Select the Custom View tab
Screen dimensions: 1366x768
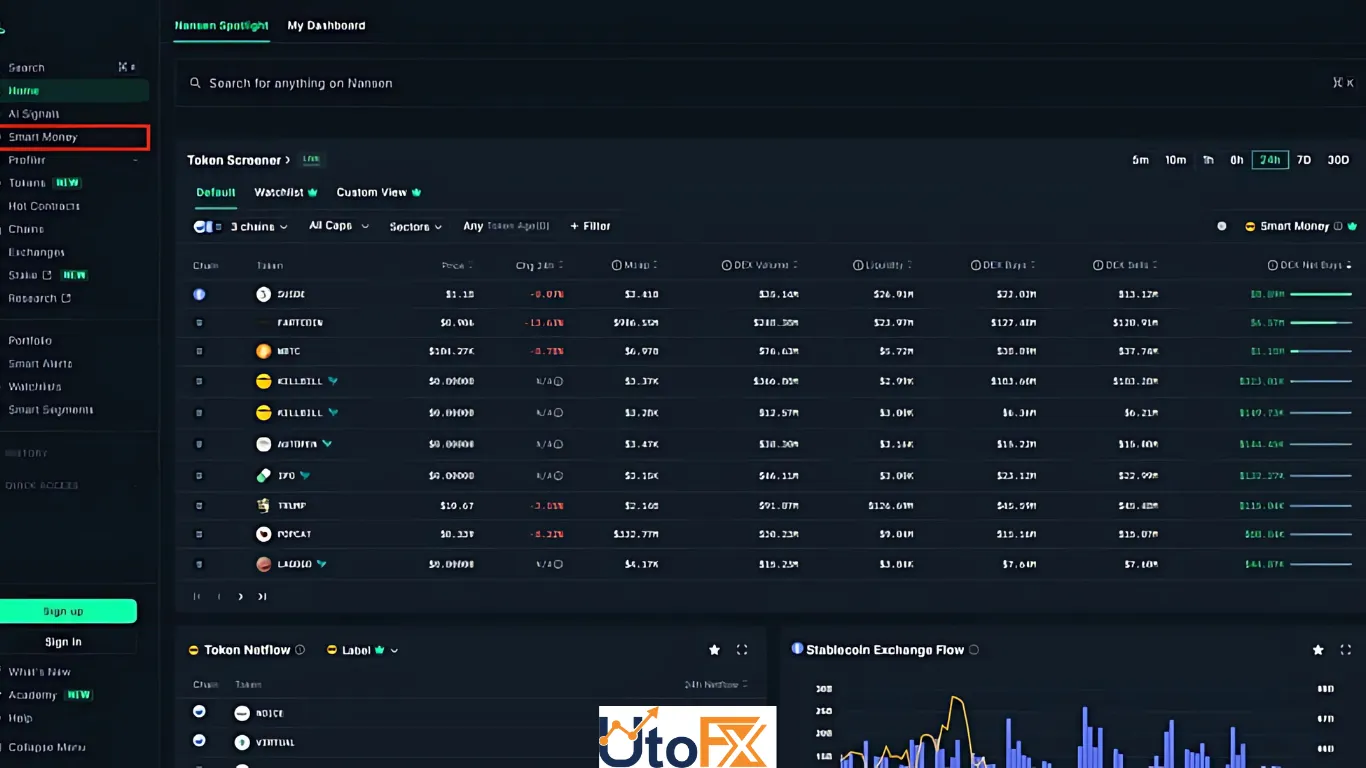pos(379,192)
